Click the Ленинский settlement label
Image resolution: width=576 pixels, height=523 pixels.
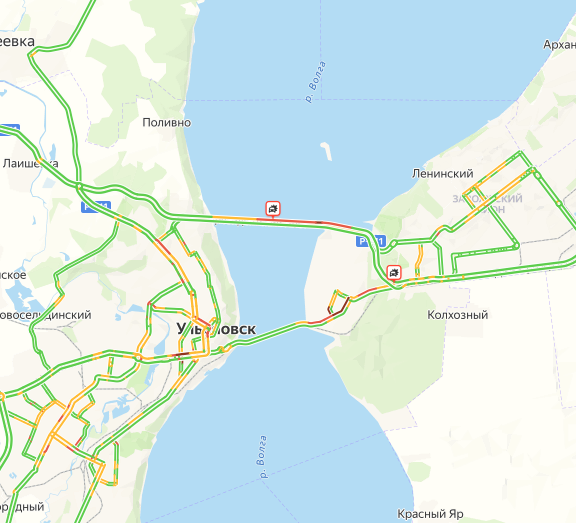443,173
